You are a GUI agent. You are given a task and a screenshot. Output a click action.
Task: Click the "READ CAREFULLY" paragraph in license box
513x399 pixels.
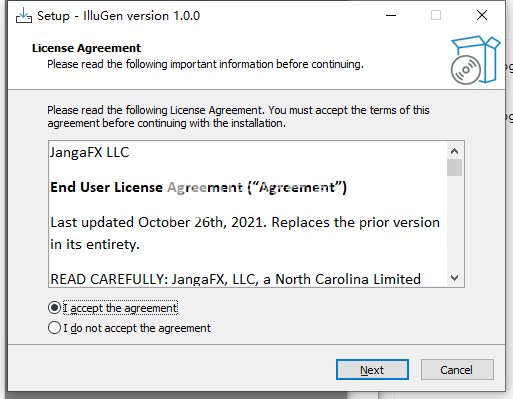point(235,279)
